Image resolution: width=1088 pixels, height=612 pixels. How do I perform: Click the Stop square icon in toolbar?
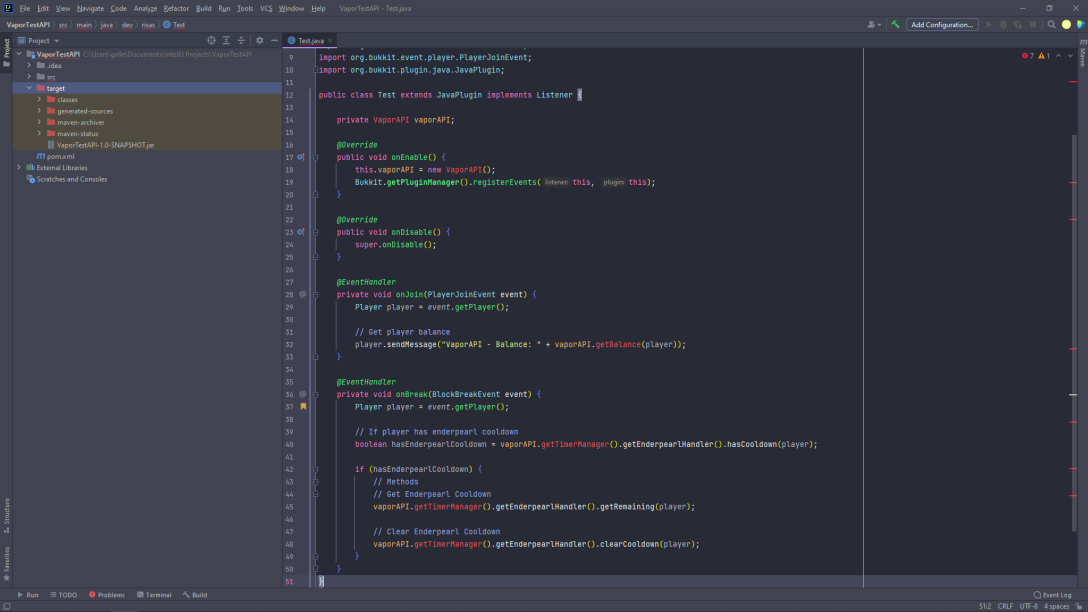tap(1032, 24)
